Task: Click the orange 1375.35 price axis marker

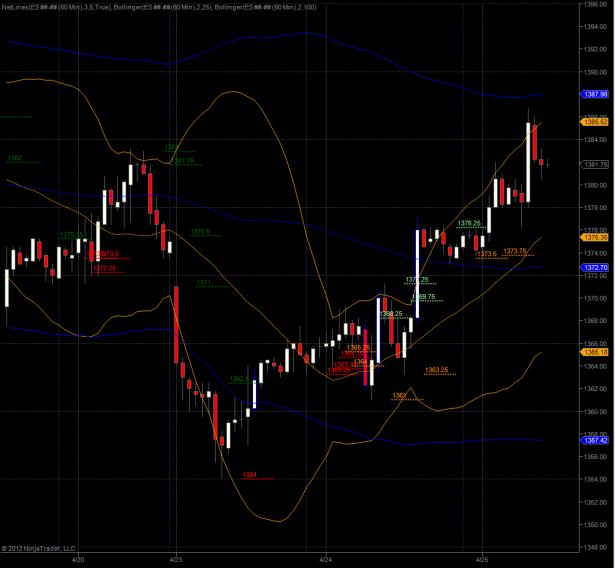Action: 595,237
